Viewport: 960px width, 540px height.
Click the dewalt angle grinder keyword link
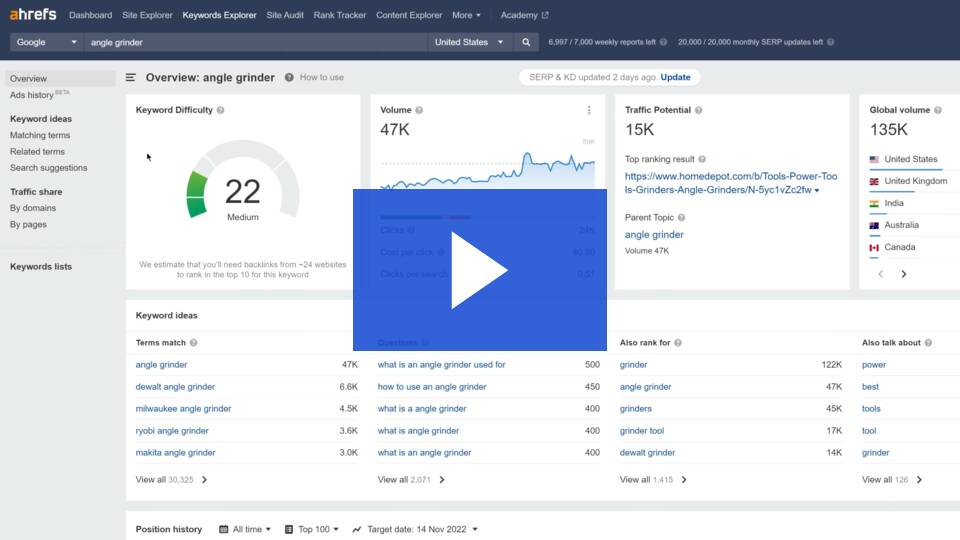[175, 387]
